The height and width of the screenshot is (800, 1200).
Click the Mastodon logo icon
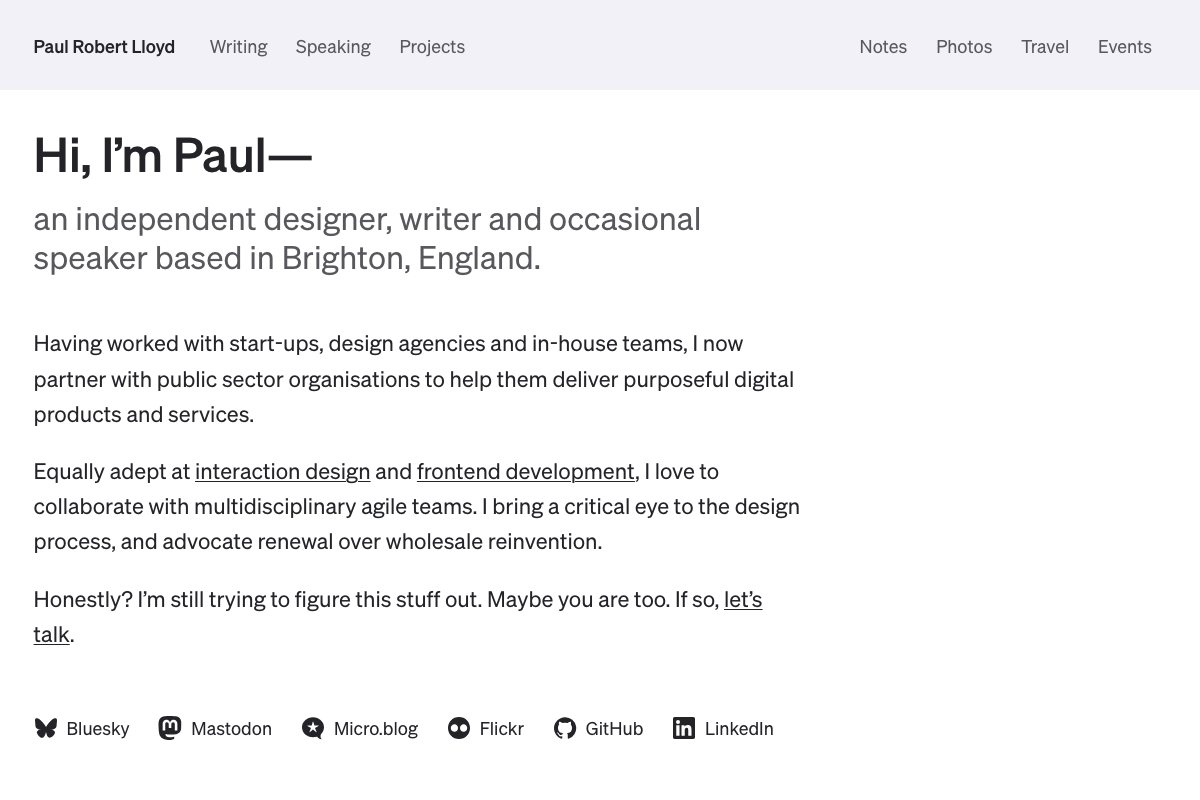click(x=170, y=728)
